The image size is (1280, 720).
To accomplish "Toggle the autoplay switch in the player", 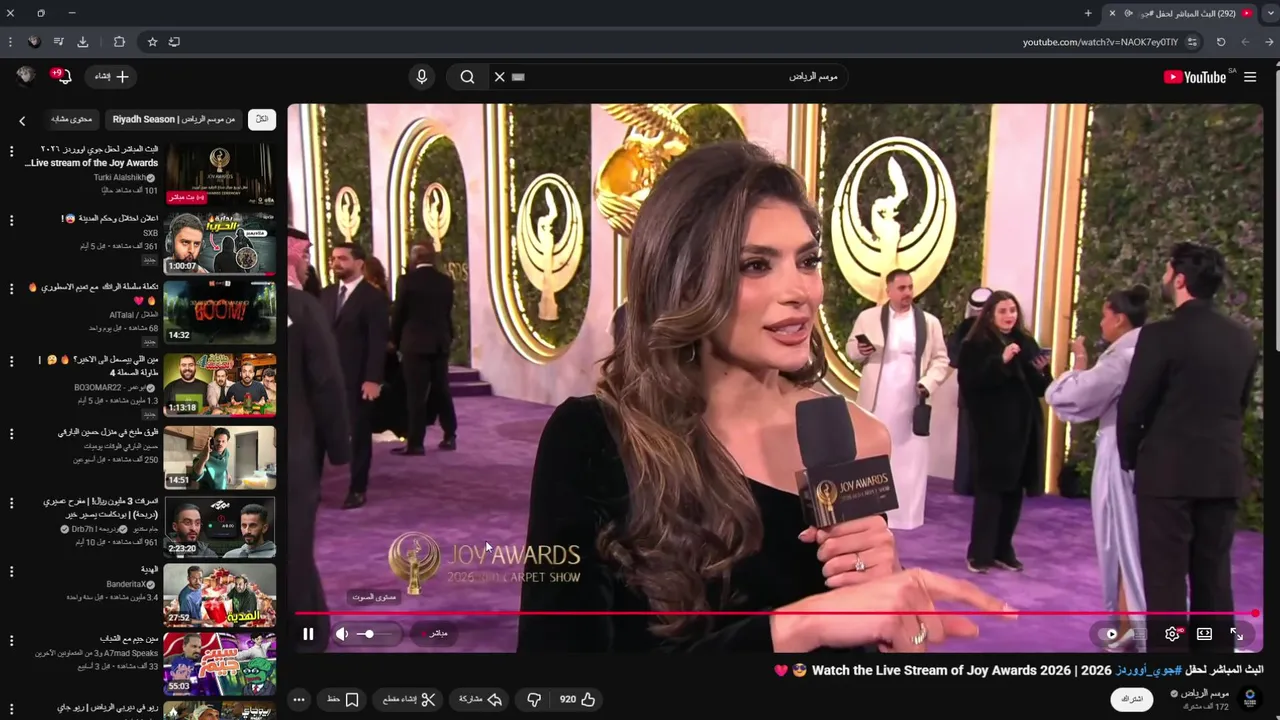I will click(1112, 634).
